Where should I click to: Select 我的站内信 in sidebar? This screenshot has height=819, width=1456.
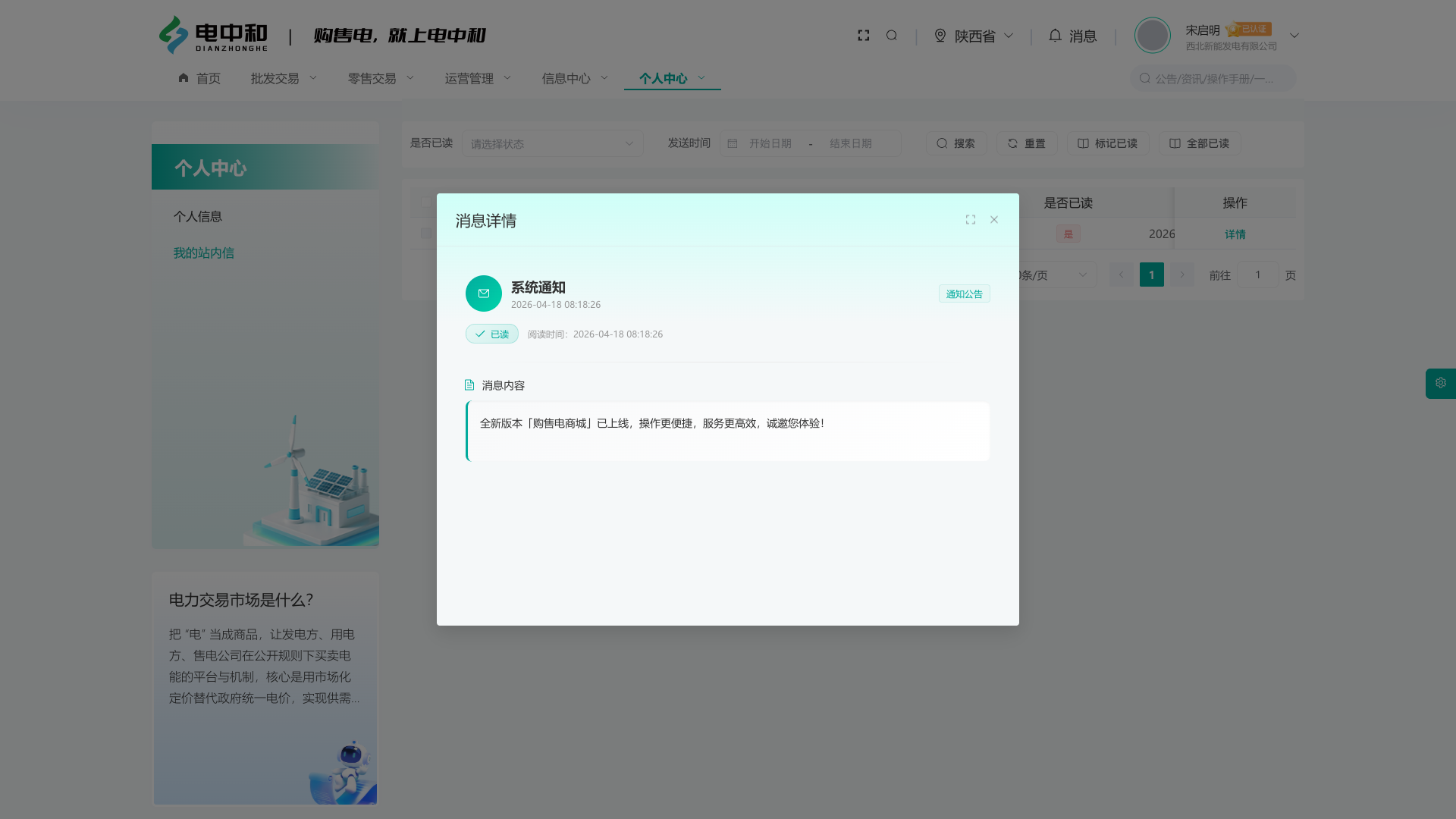204,253
